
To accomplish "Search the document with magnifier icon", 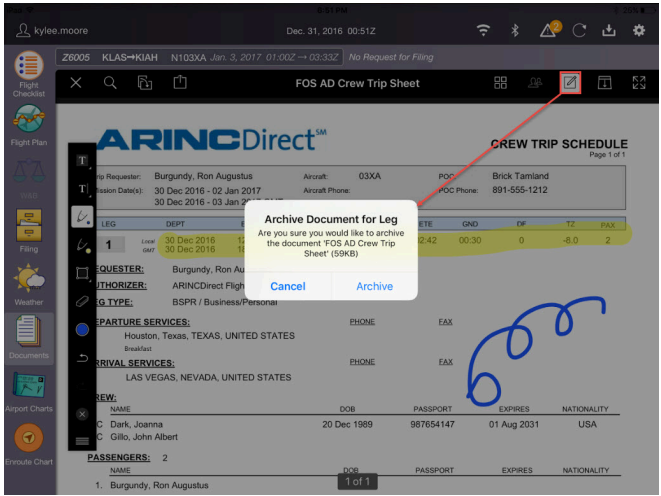I will click(x=110, y=83).
